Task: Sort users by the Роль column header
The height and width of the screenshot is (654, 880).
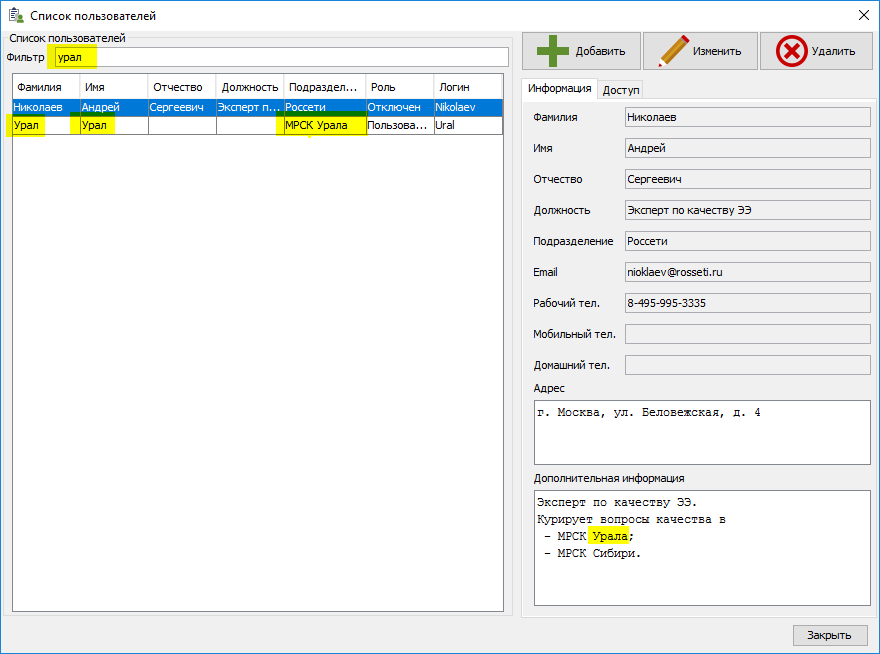Action: pyautogui.click(x=400, y=88)
